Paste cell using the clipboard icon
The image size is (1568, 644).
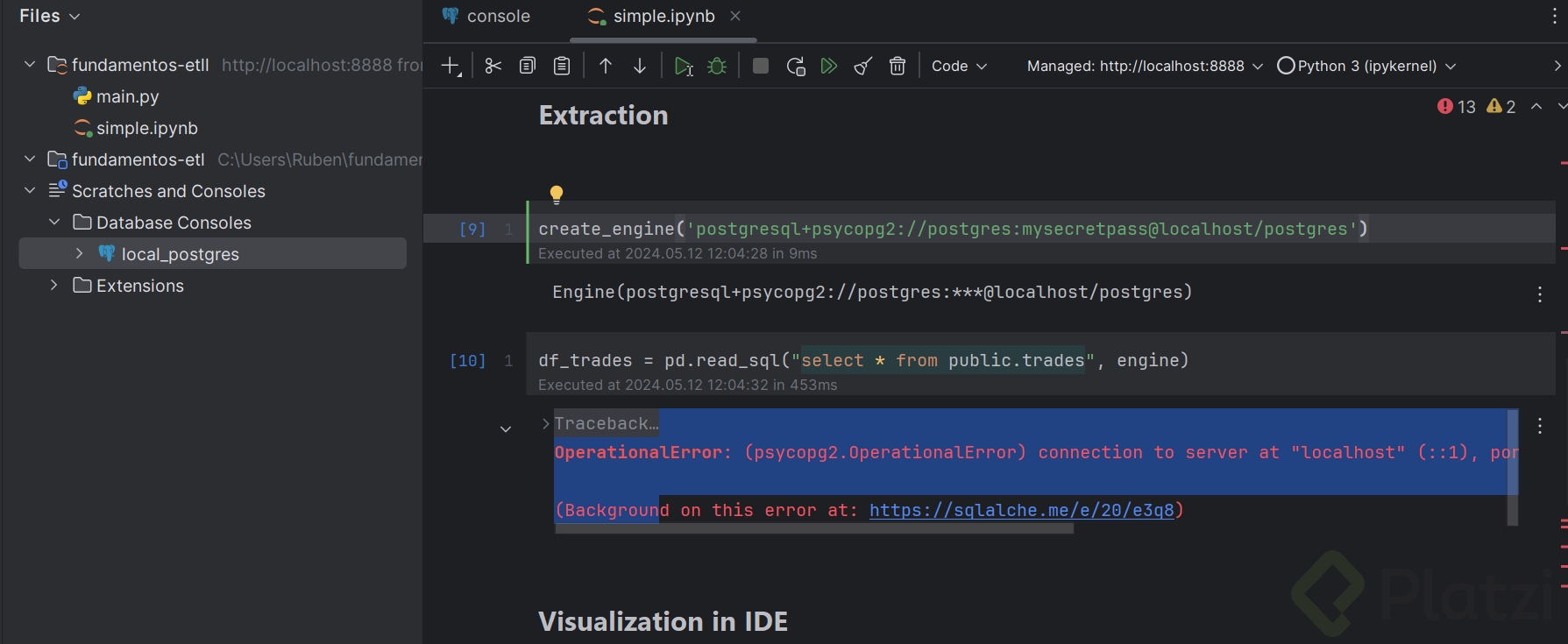tap(562, 67)
